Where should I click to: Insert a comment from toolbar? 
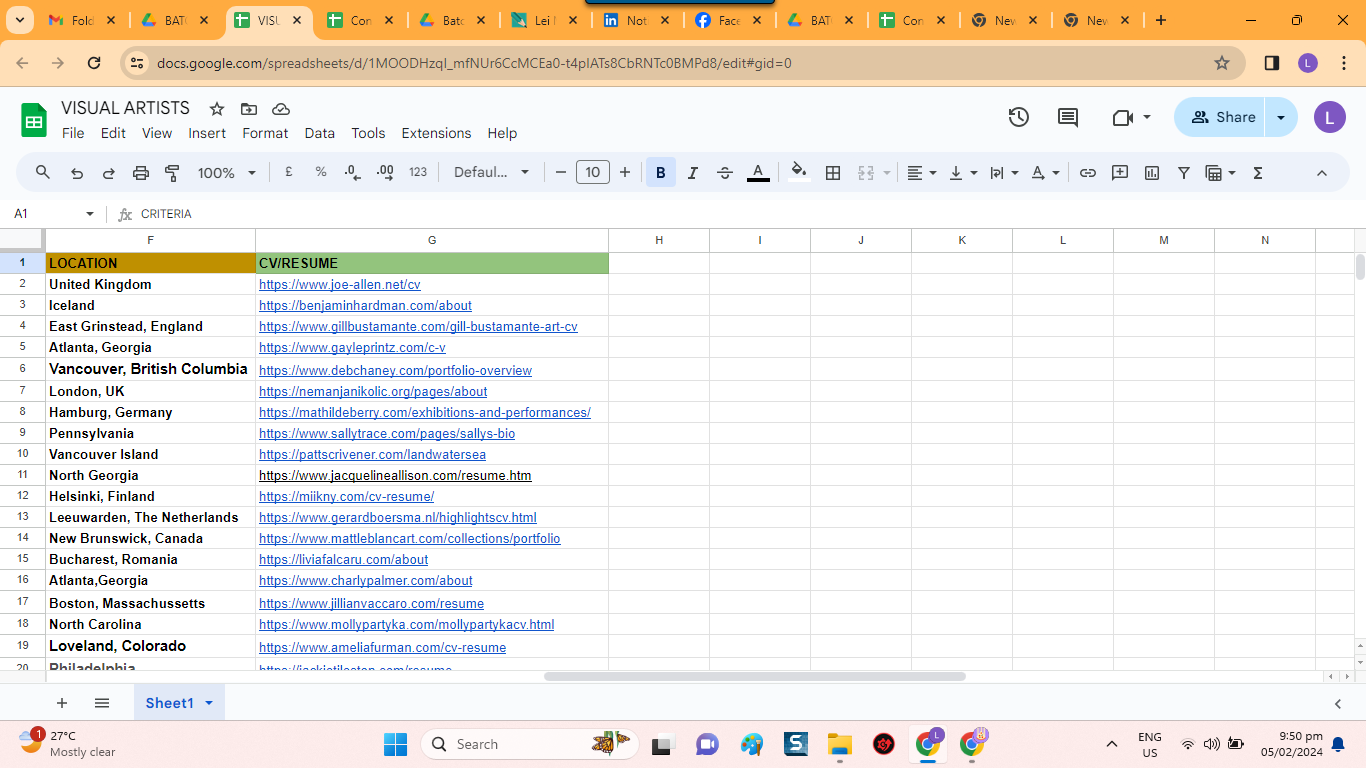1120,173
